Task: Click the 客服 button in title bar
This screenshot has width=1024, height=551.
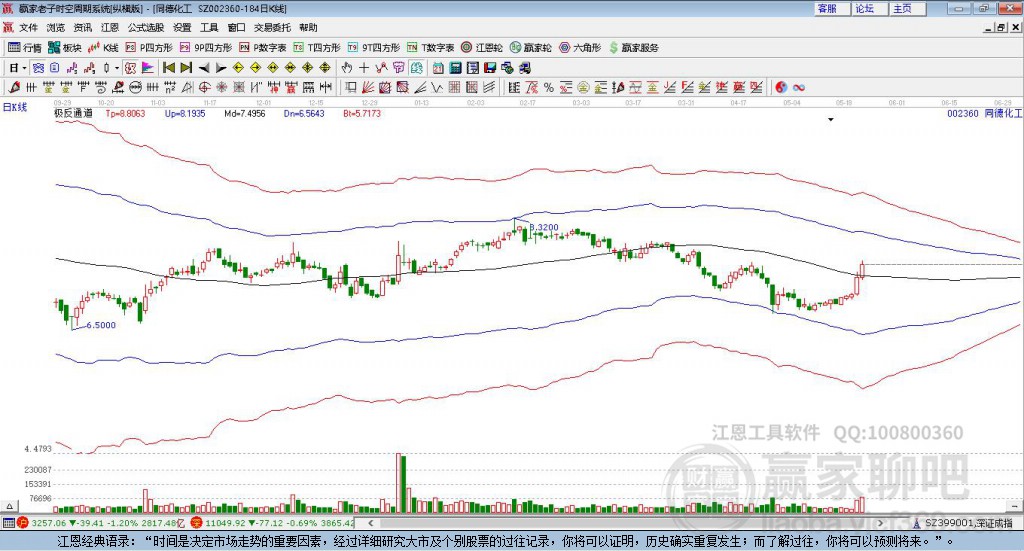Action: click(x=832, y=8)
